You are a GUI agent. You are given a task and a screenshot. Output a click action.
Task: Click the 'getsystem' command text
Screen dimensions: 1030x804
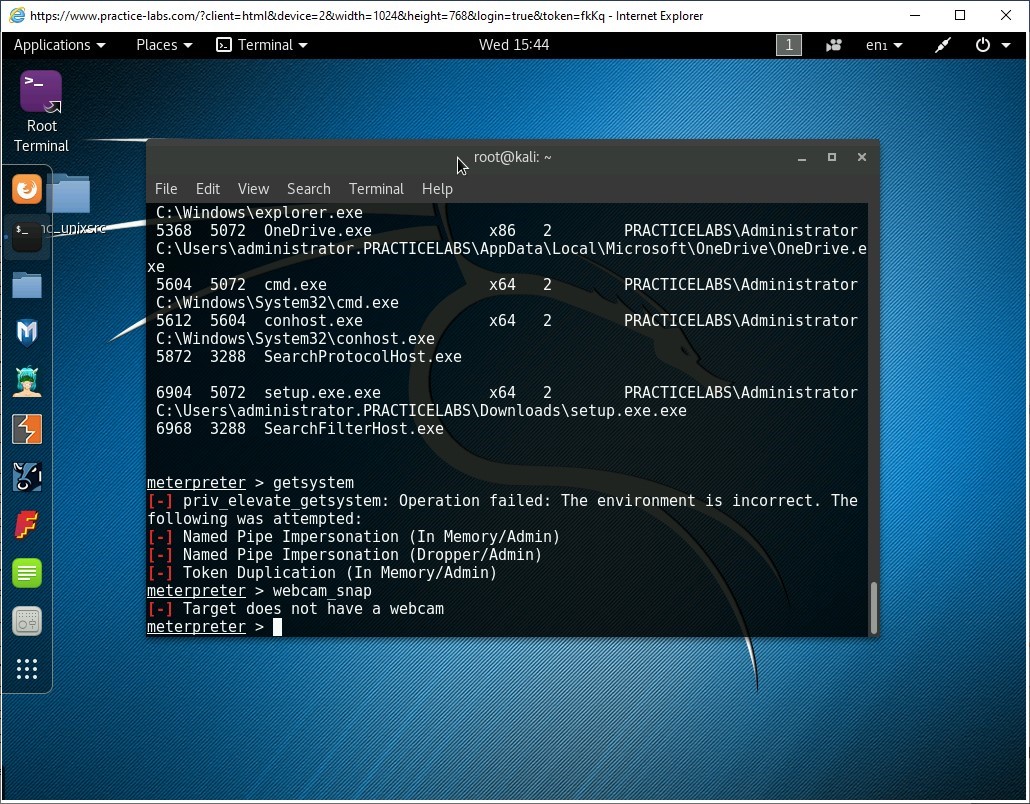pos(313,483)
